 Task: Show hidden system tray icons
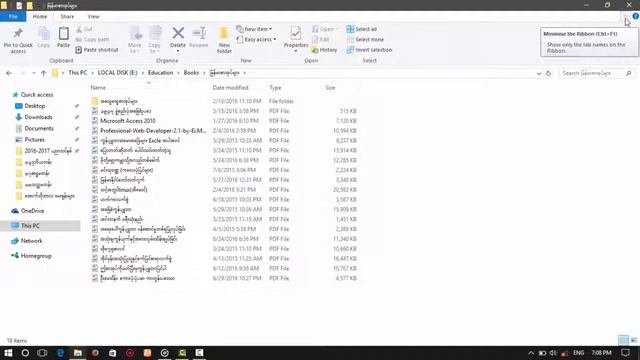(531, 353)
